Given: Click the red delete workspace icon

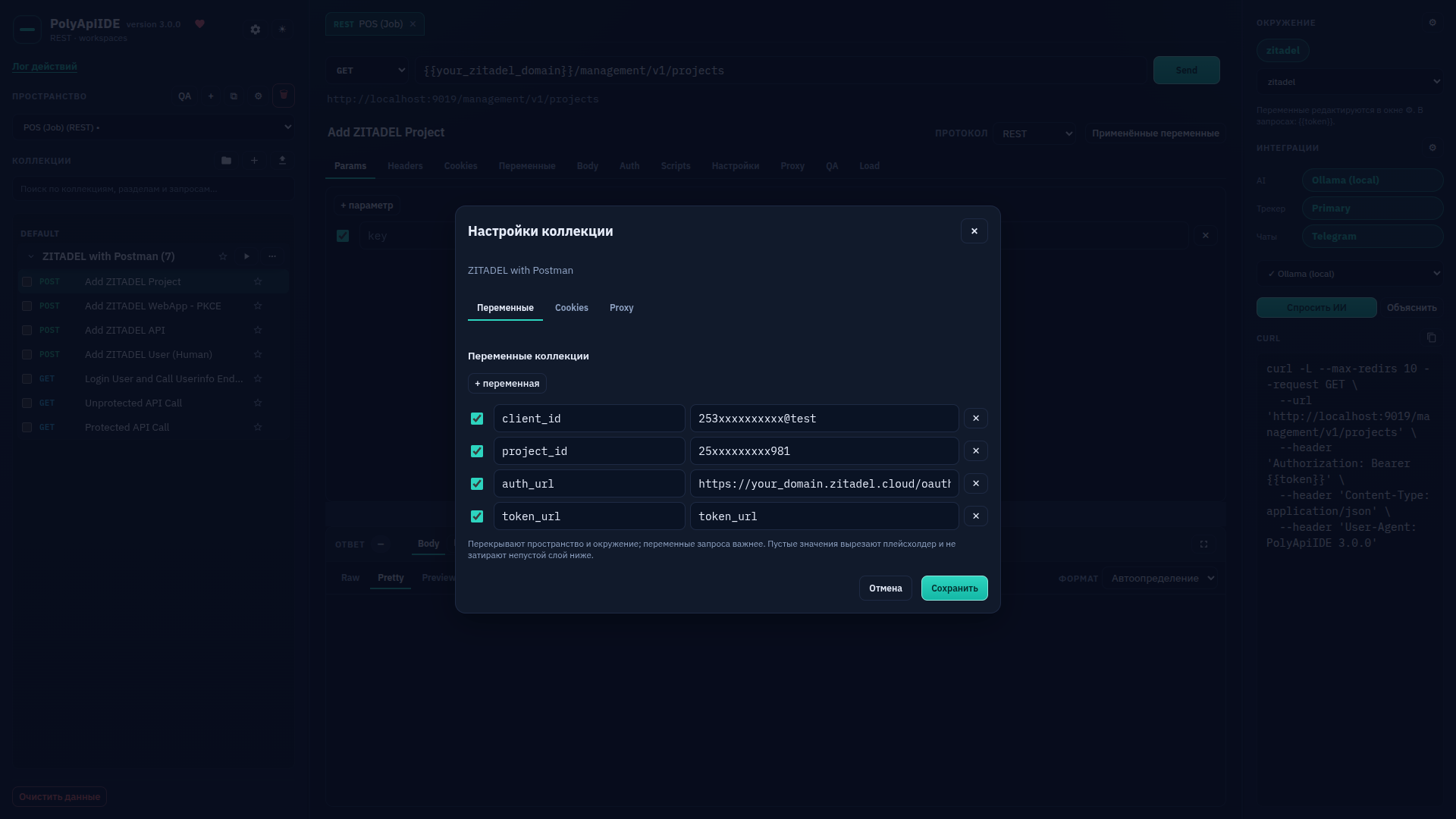Looking at the screenshot, I should (x=284, y=96).
